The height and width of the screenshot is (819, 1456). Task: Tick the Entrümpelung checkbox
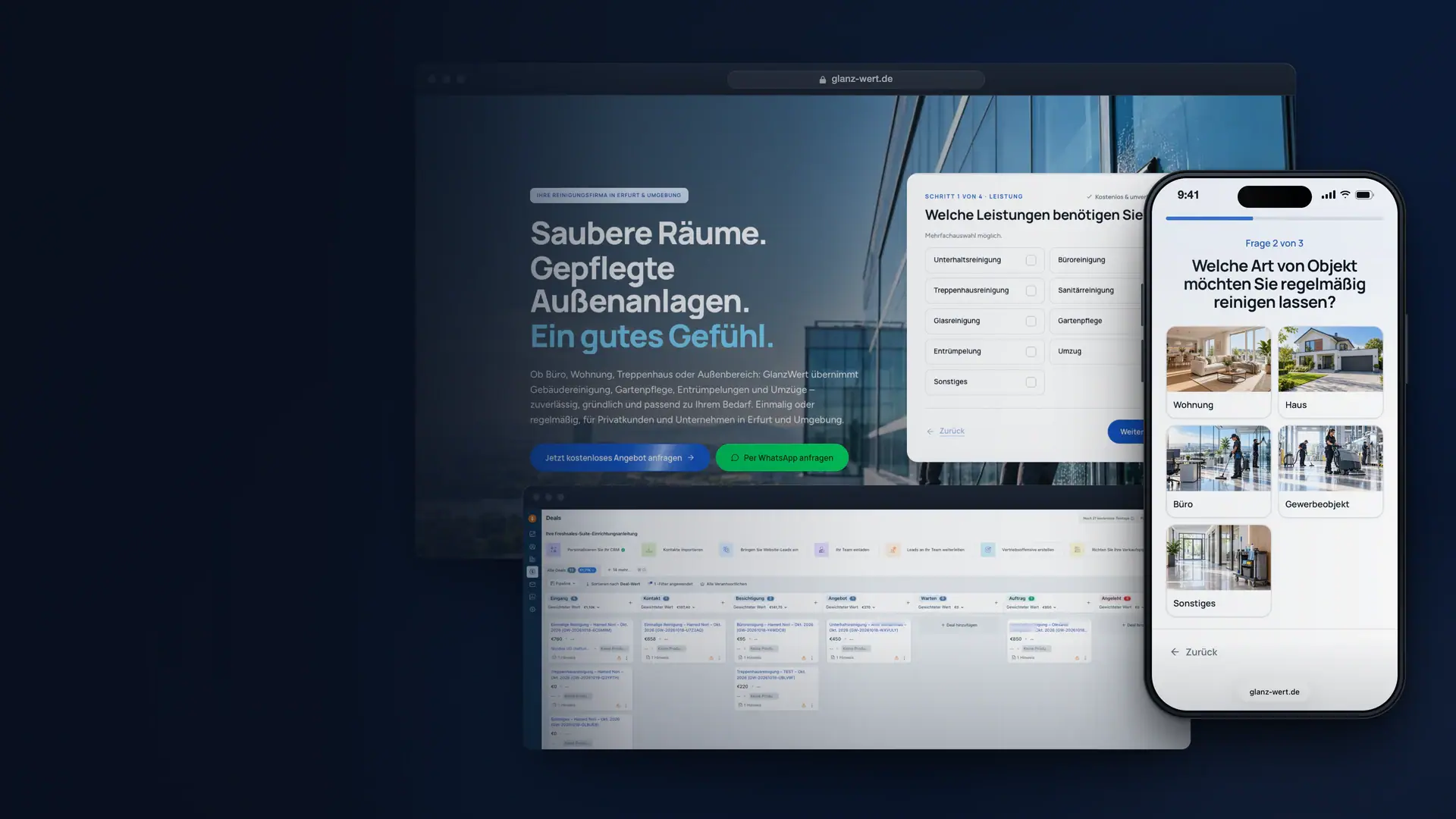1031,351
